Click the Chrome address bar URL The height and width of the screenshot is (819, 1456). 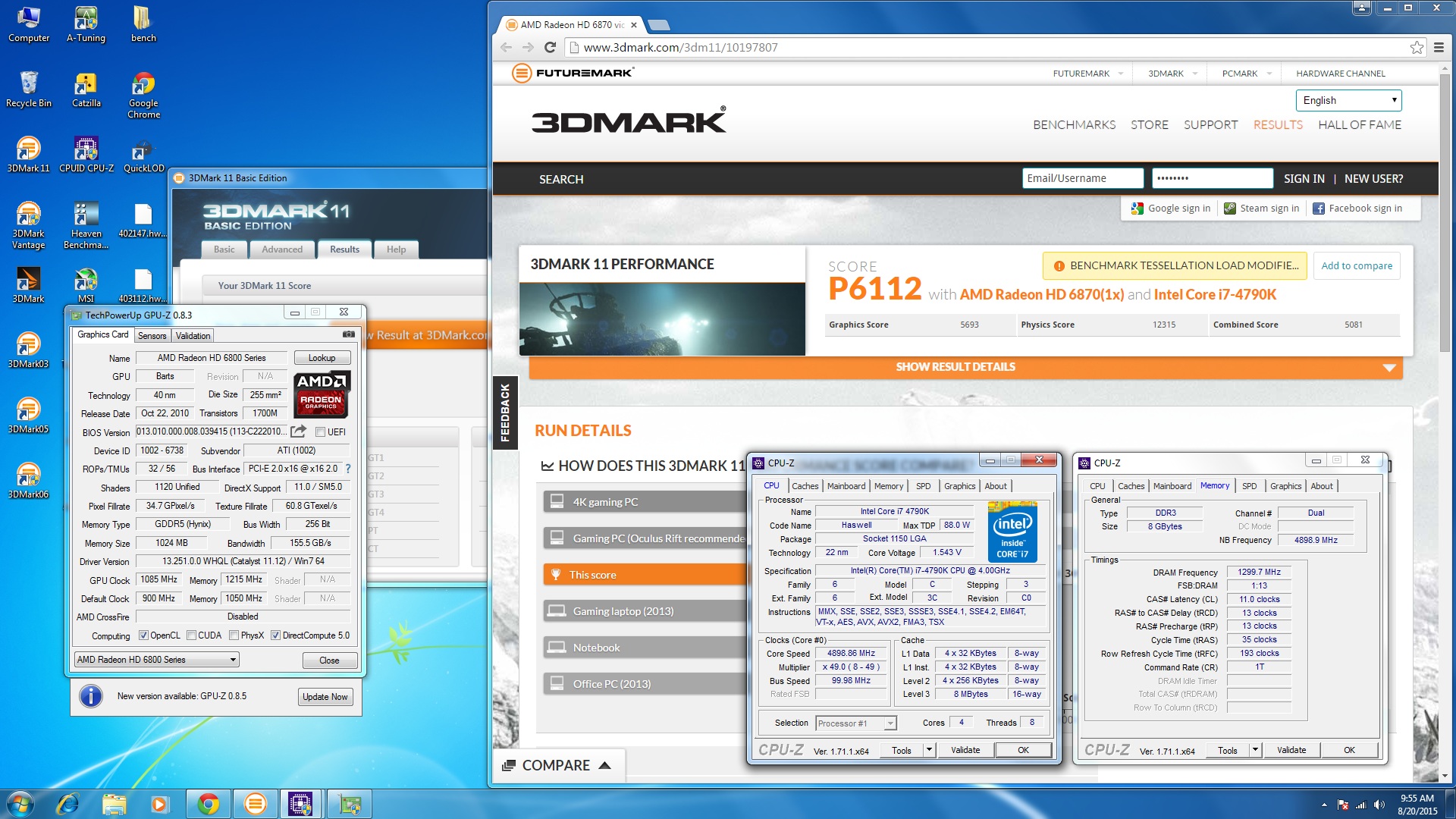click(681, 47)
